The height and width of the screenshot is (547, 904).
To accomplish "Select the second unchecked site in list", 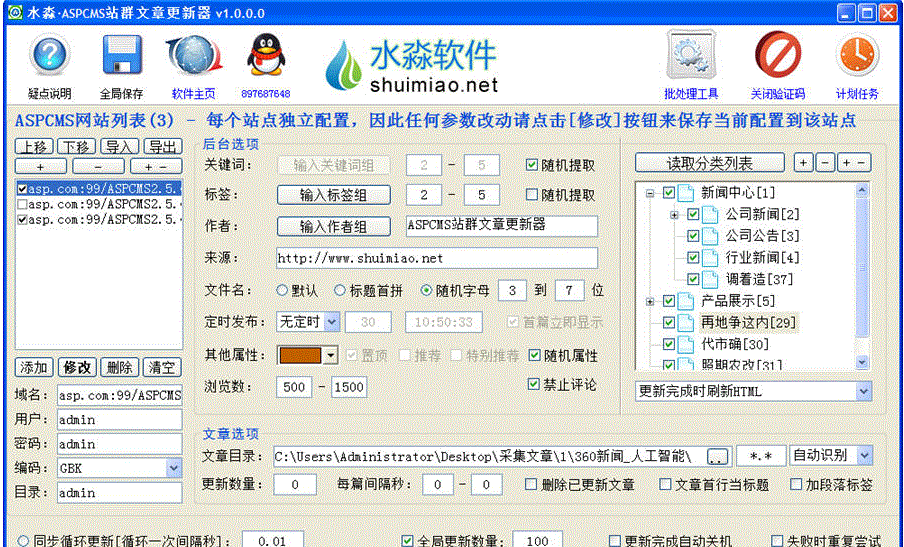I will tap(100, 204).
